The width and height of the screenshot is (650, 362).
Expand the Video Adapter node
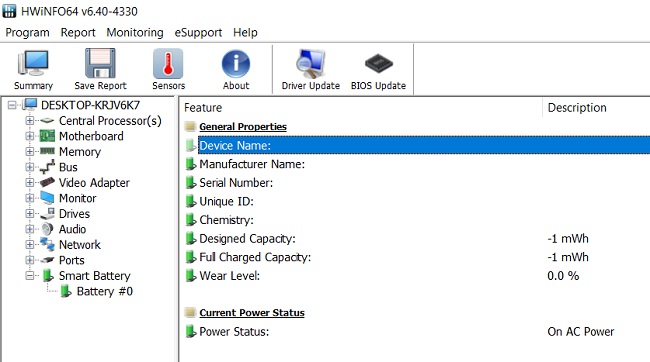point(30,182)
